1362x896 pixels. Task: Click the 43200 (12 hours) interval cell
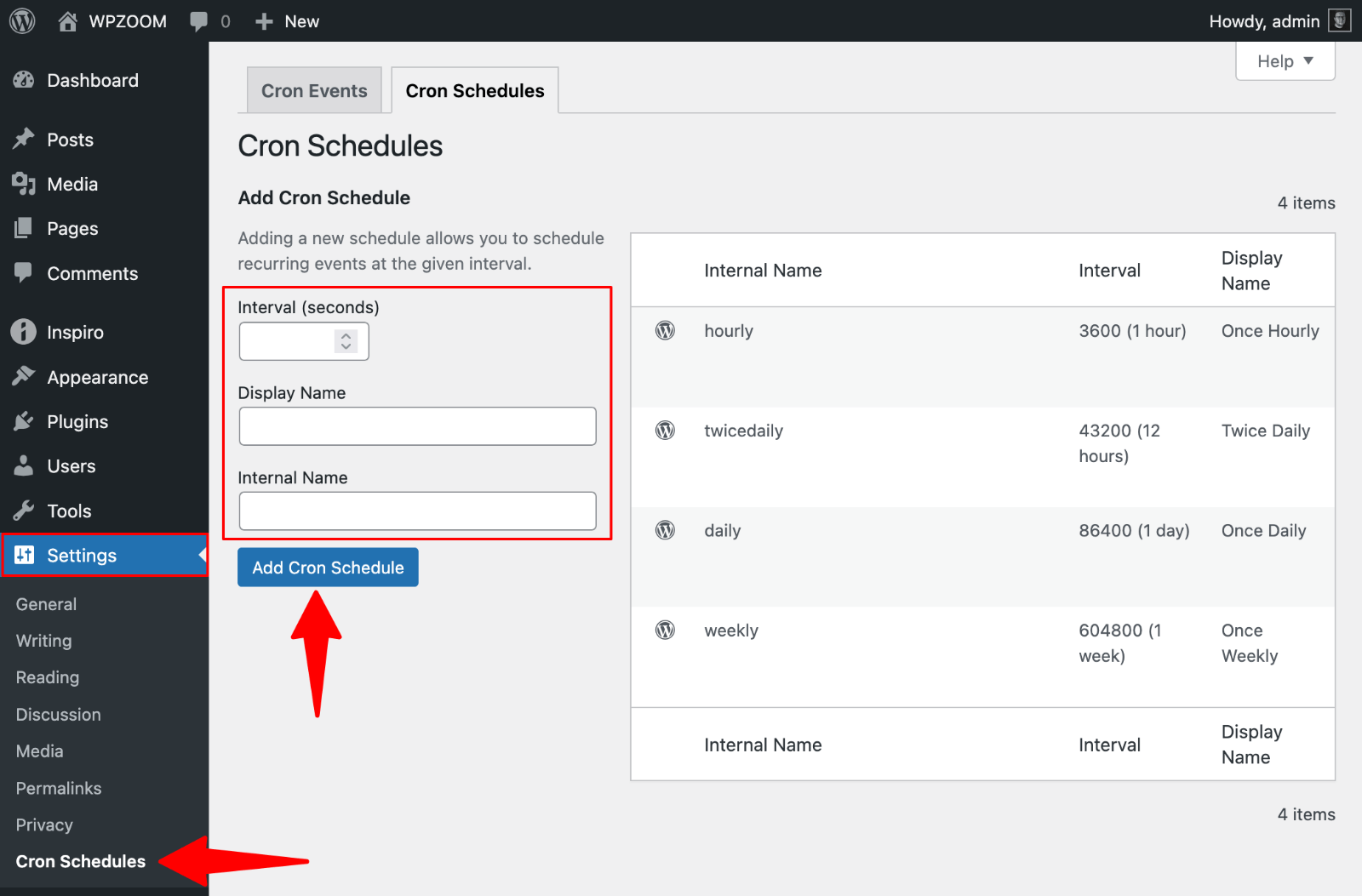click(1119, 443)
